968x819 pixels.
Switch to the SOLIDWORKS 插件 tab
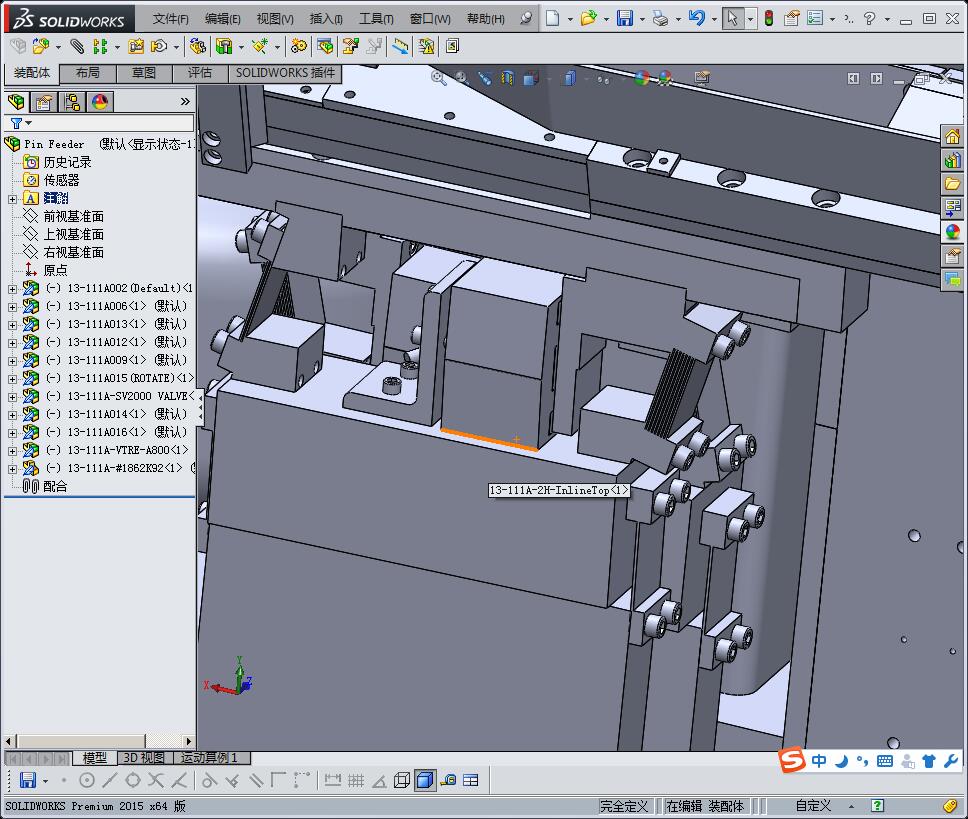285,73
